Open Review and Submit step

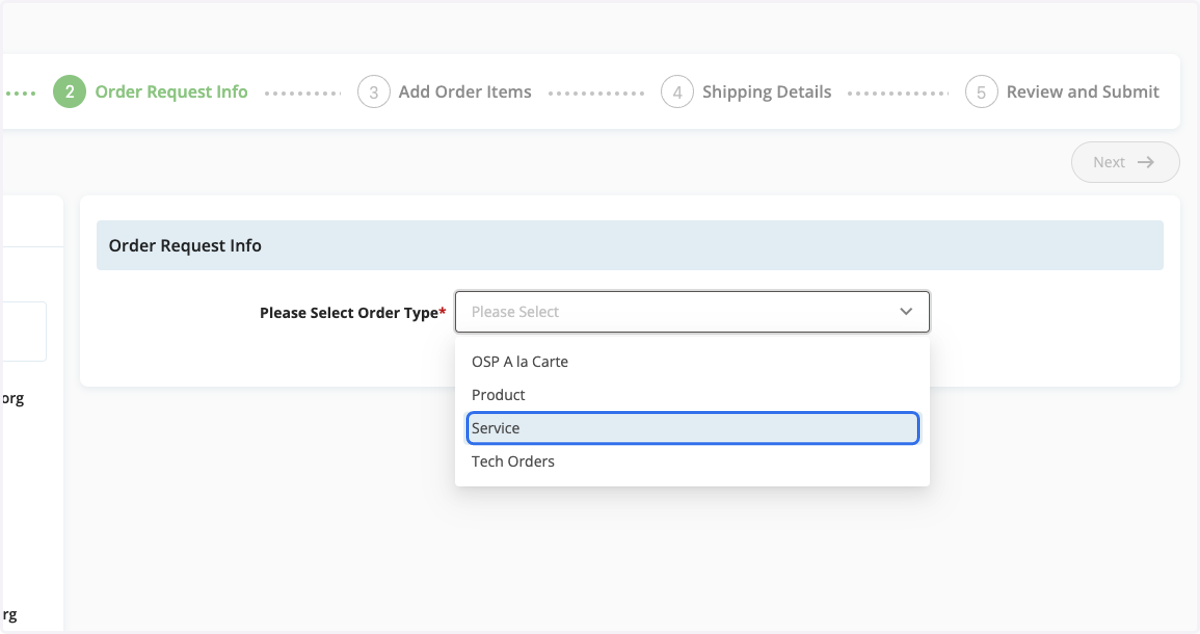(x=1083, y=92)
